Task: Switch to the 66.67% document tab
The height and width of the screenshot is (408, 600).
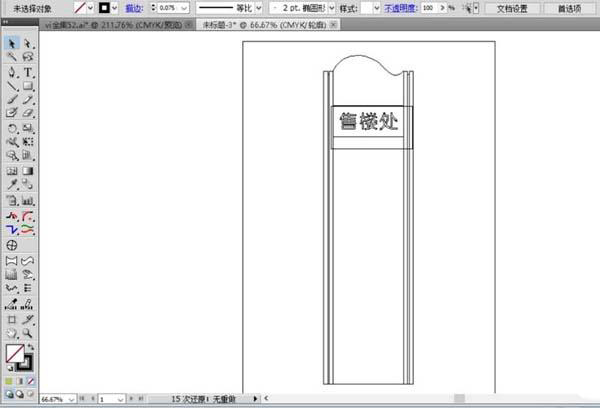Action: click(x=264, y=25)
